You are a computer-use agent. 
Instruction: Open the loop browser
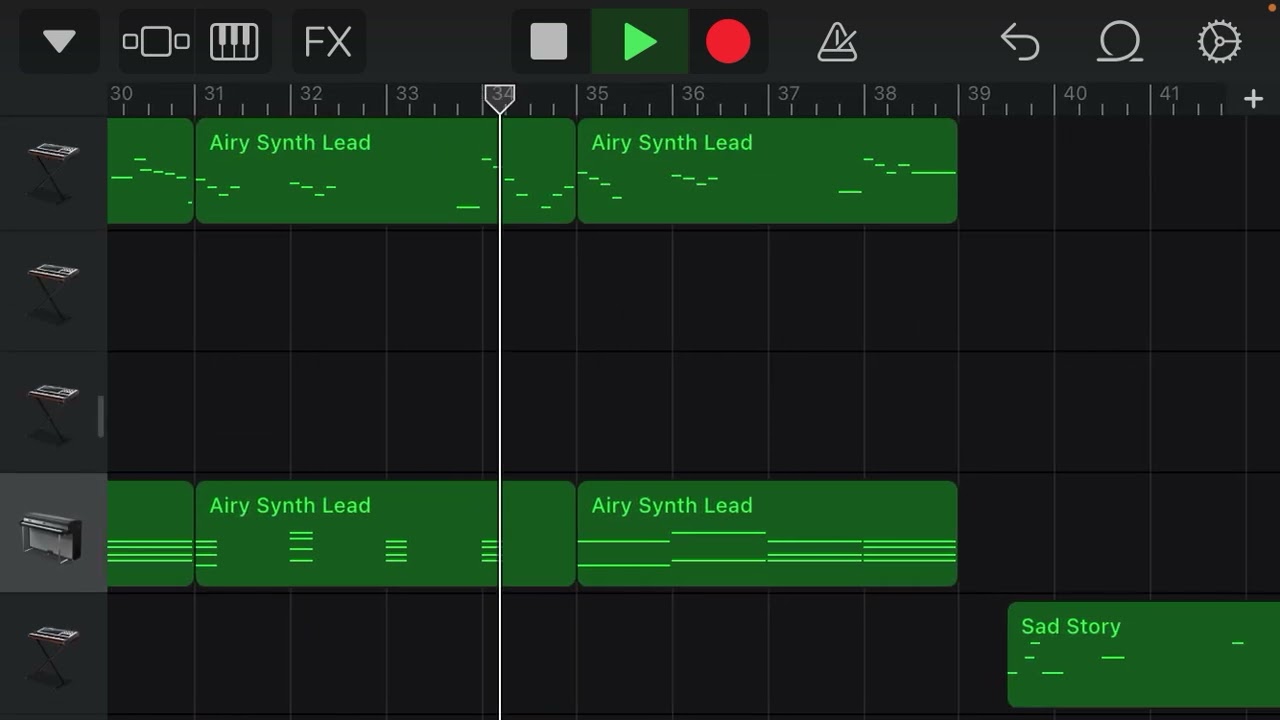click(x=1120, y=42)
